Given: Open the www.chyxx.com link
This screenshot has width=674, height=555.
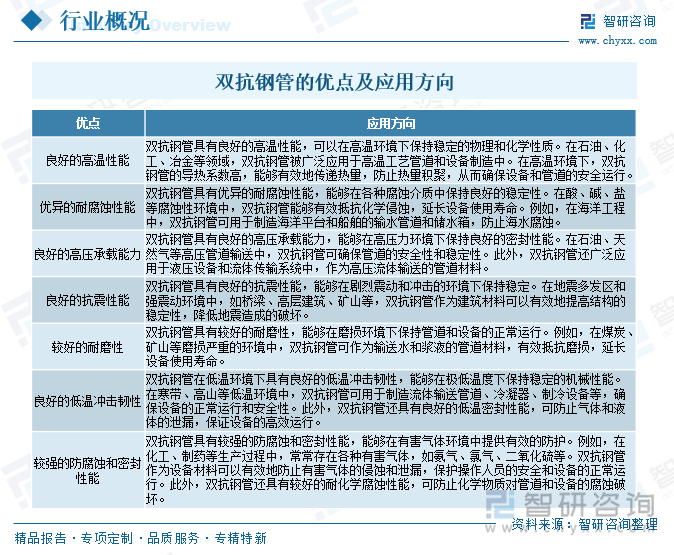Looking at the screenshot, I should tap(617, 41).
